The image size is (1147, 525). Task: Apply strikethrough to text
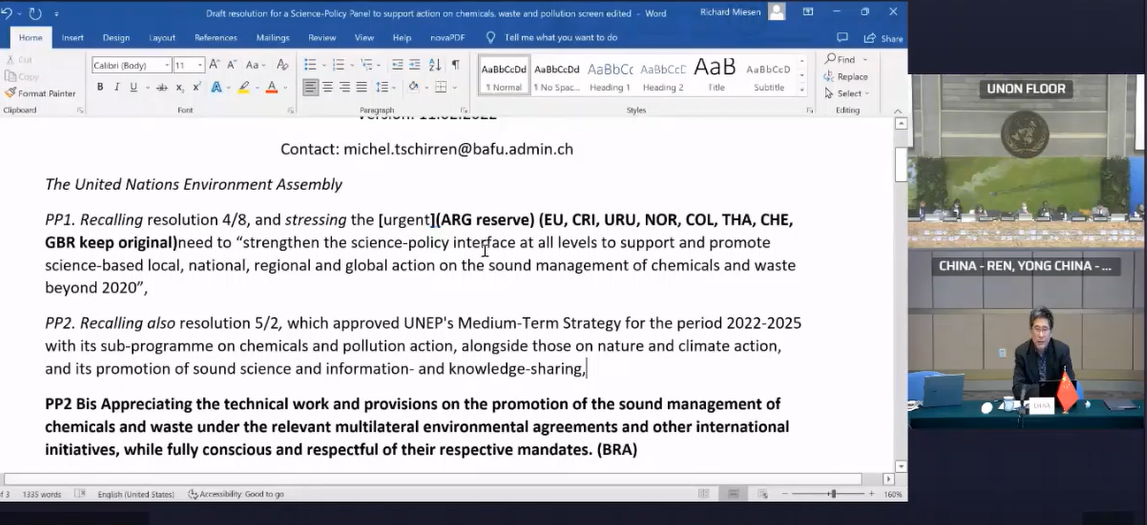162,88
